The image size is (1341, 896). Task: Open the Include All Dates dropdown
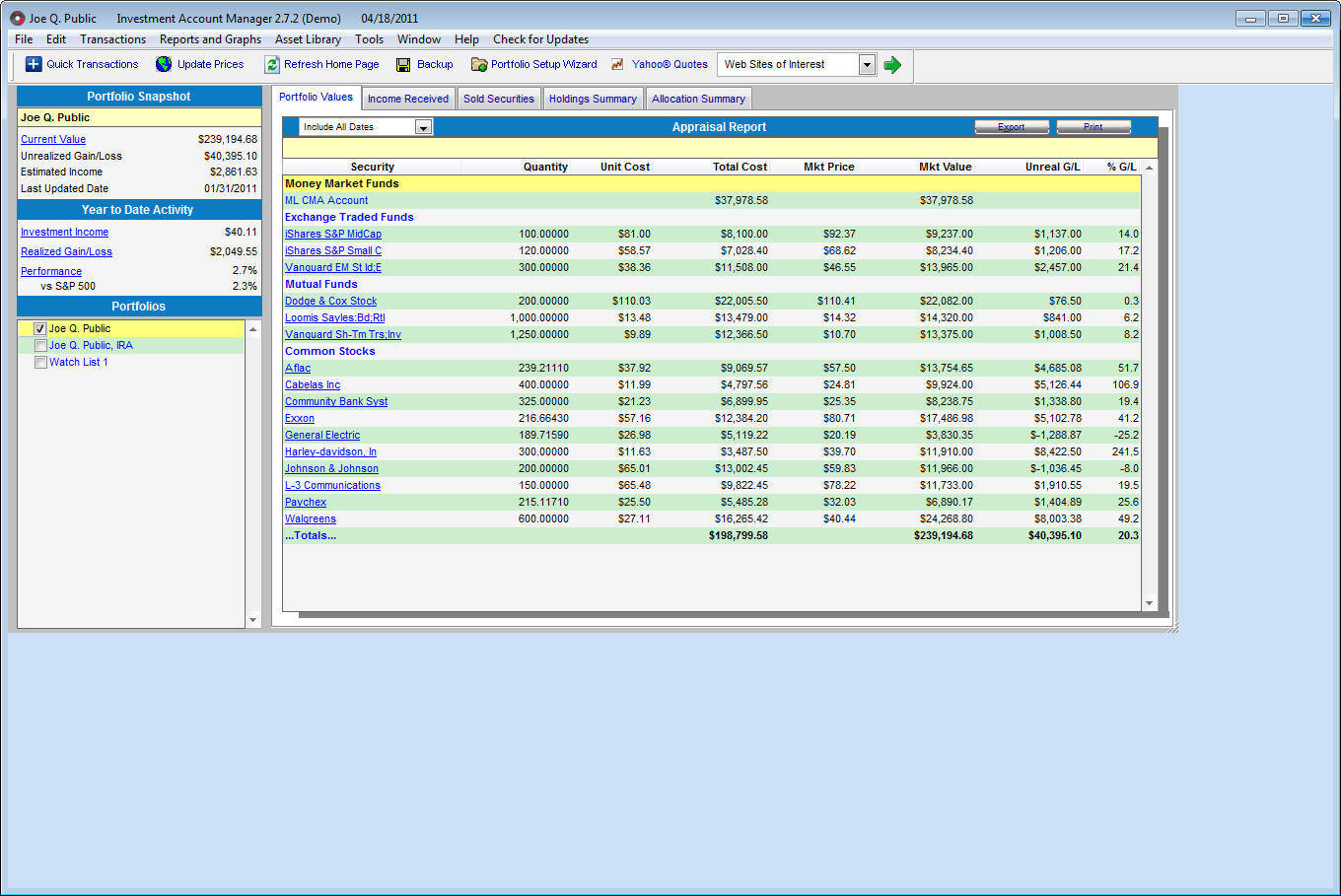pos(423,127)
